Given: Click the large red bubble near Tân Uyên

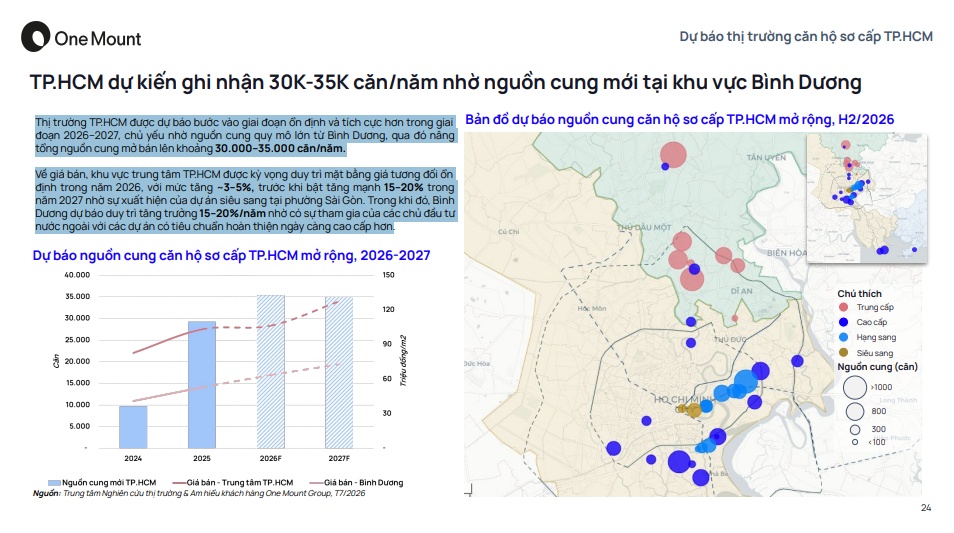Looking at the screenshot, I should coord(674,155).
